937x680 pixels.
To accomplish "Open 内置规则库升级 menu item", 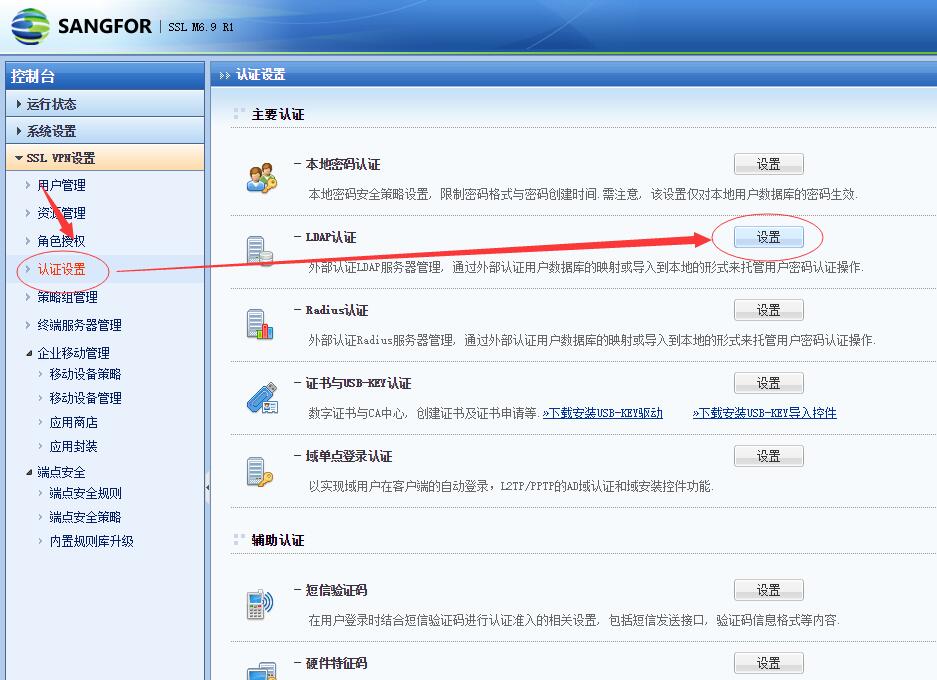I will (91, 541).
